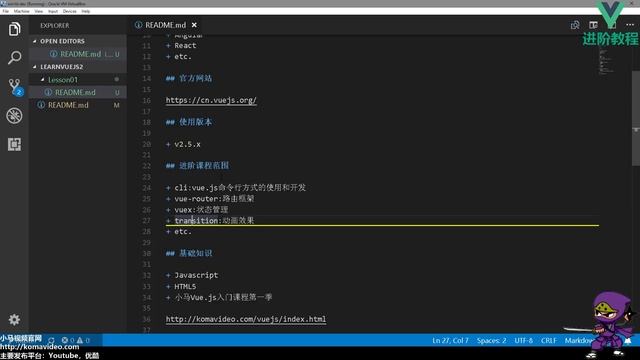Viewport: 640px width, 360px height.
Task: Open the root README.md marked M
Action: pyautogui.click(x=78, y=105)
